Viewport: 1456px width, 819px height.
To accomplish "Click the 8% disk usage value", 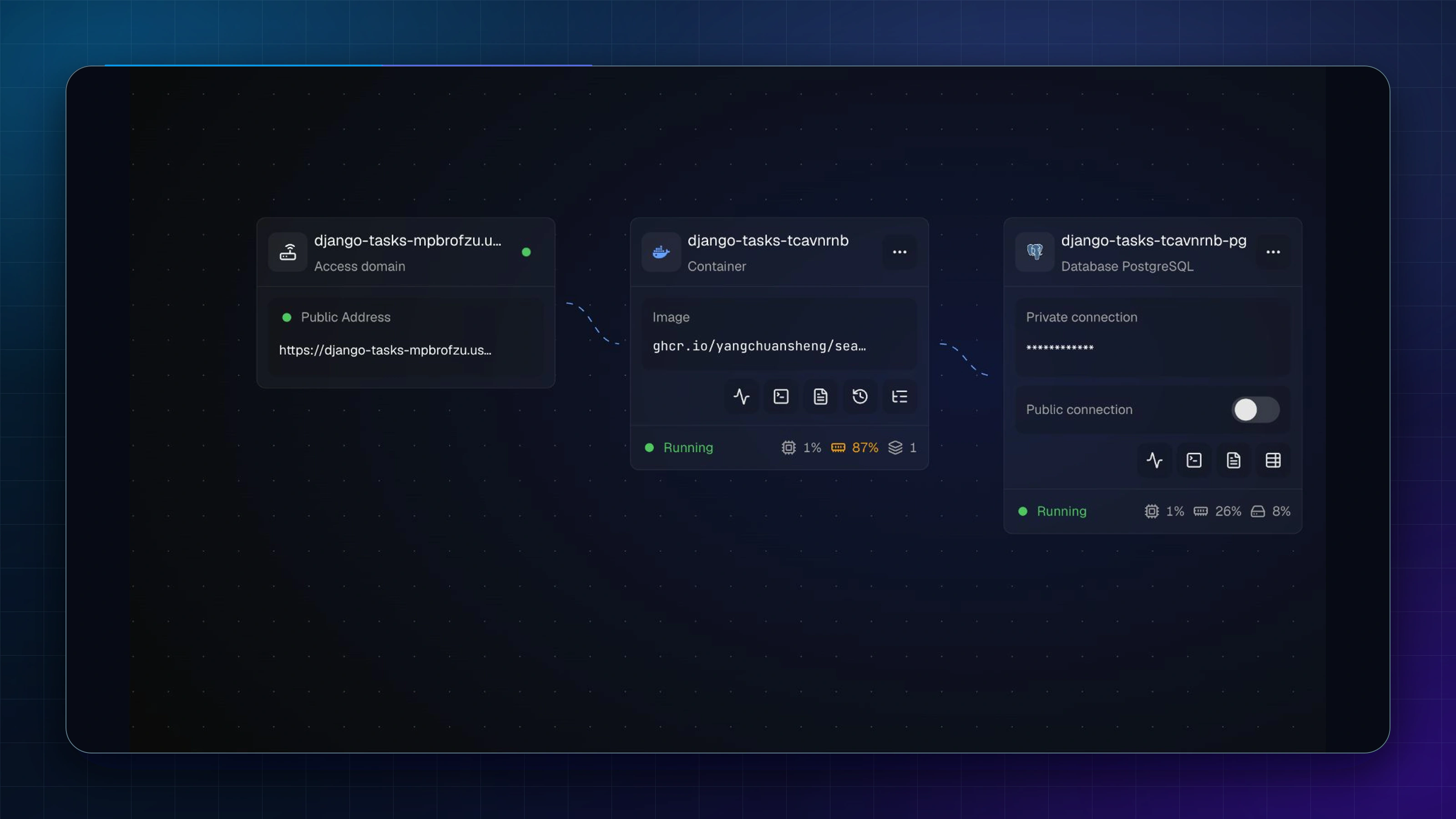I will 1281,511.
